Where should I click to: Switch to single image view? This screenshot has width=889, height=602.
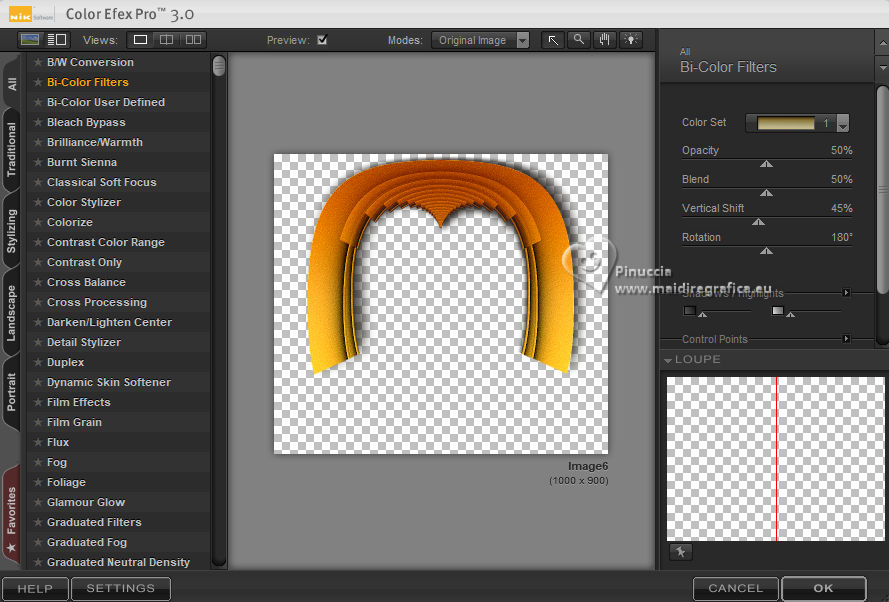coord(141,40)
